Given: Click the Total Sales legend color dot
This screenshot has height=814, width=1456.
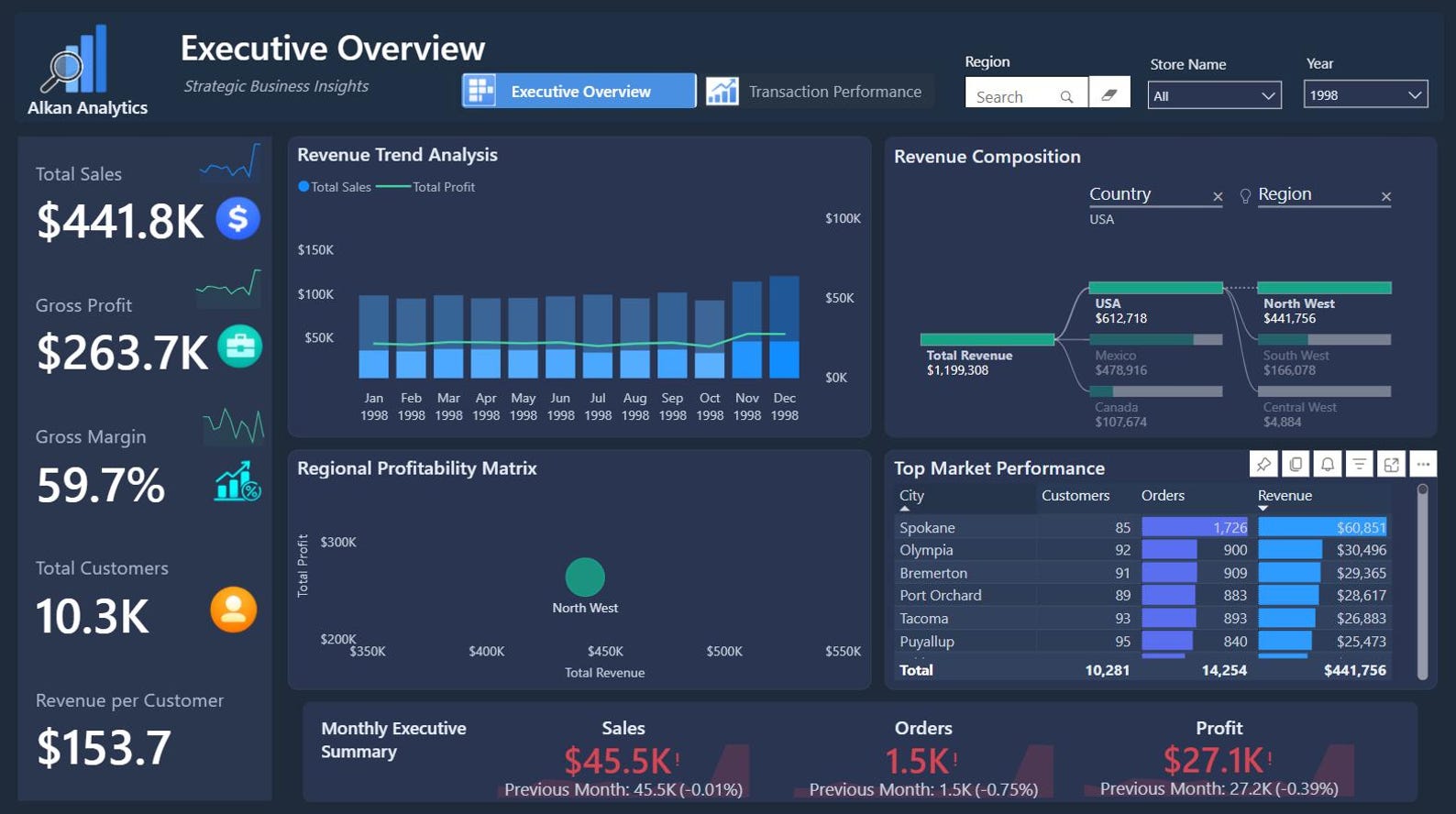Looking at the screenshot, I should tap(303, 186).
